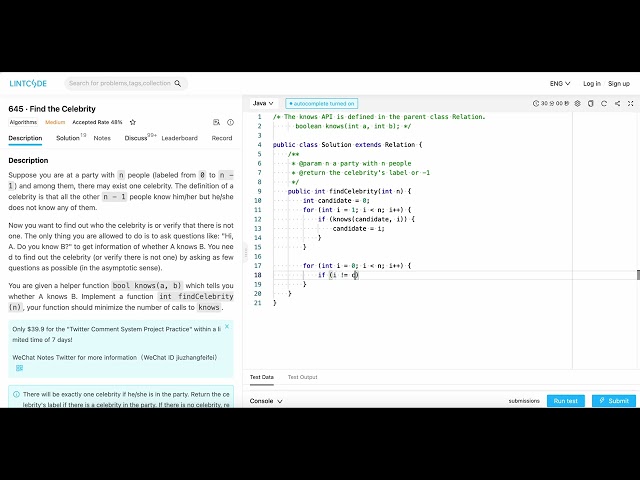Click the reset code icon

click(604, 104)
